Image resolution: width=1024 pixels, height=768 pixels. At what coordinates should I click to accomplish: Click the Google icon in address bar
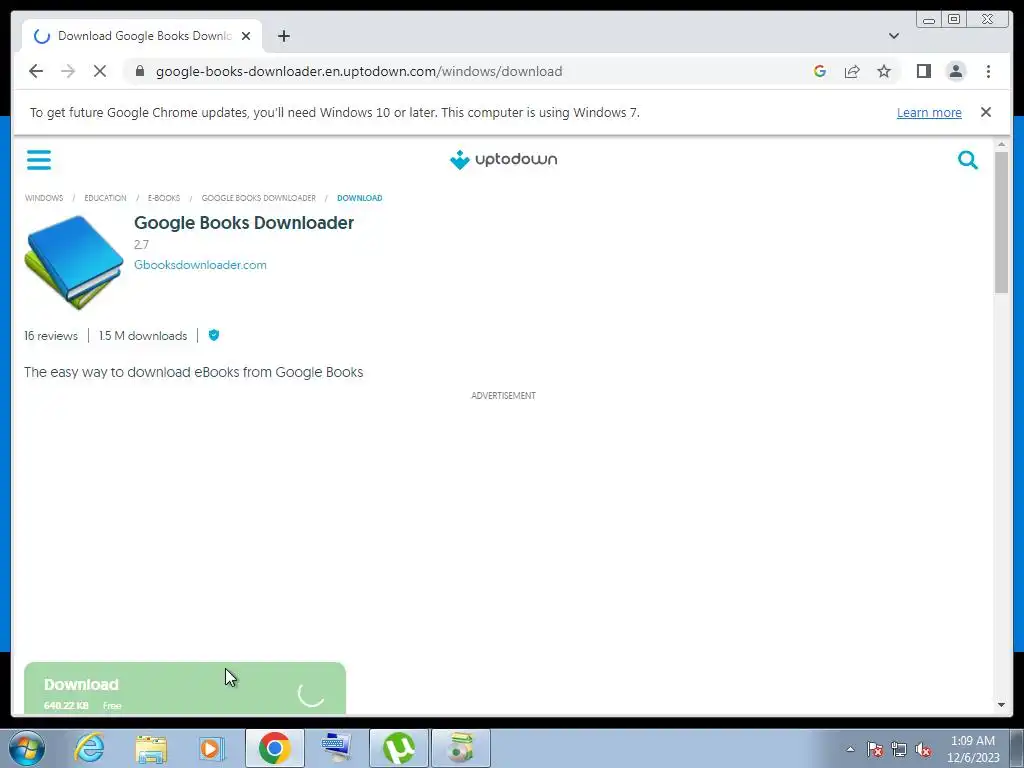pyautogui.click(x=820, y=71)
